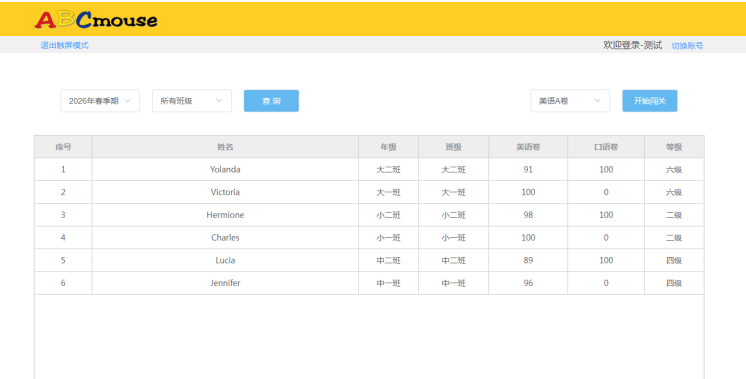The image size is (746, 379).
Task: Click the 开始闯关 button
Action: [x=649, y=101]
